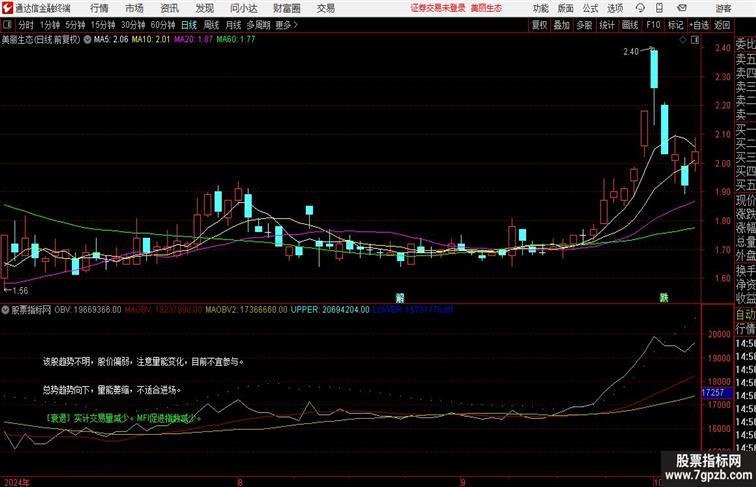The height and width of the screenshot is (487, 756).
Task: Toggle the side panel icon beside the diamond
Action: tap(695, 40)
